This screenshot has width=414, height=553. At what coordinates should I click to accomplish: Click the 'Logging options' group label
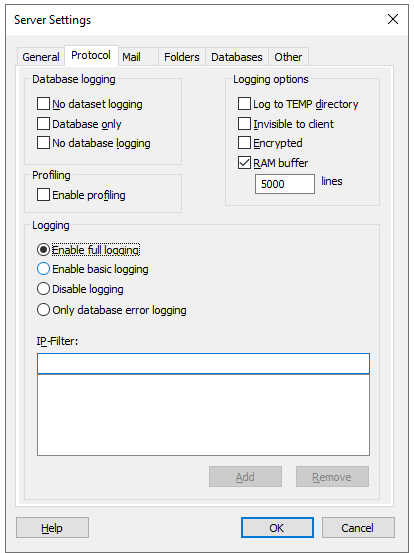pyautogui.click(x=271, y=79)
